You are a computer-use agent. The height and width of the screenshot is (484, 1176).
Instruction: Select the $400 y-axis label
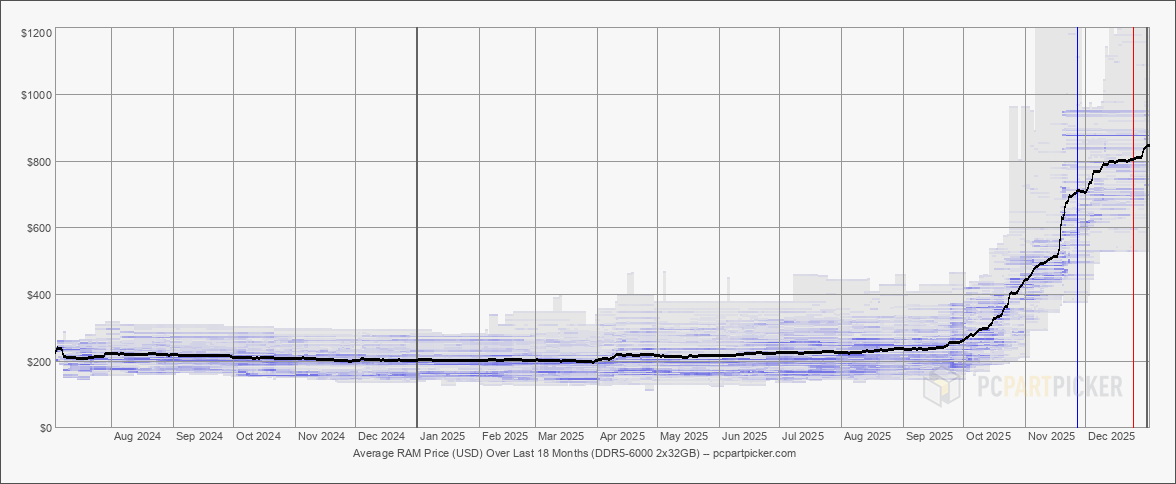pos(40,295)
